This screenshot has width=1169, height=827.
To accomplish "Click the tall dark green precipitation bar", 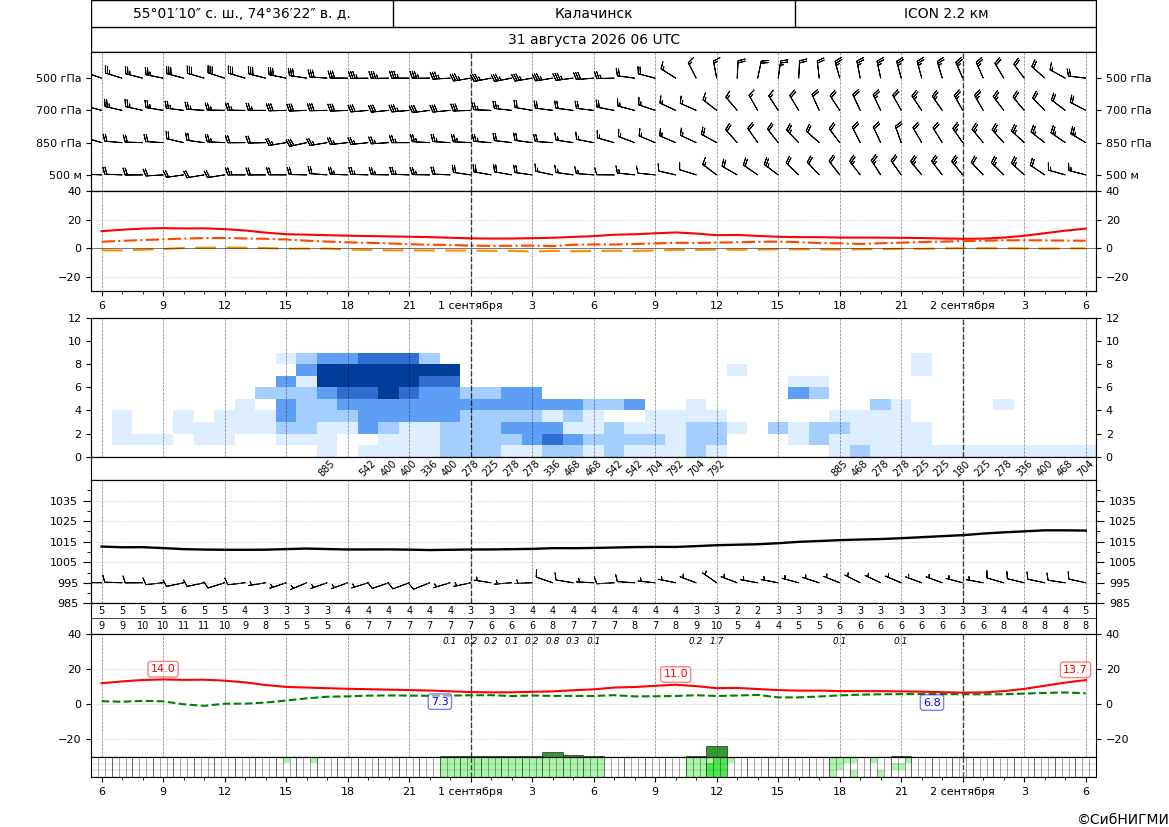I will (716, 752).
